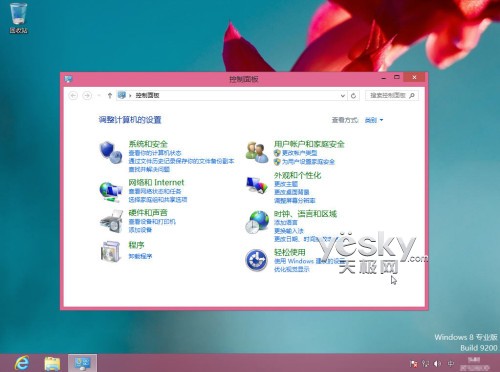This screenshot has height=372, width=500.
Task: Launch Internet Explorer from taskbar
Action: [22, 363]
